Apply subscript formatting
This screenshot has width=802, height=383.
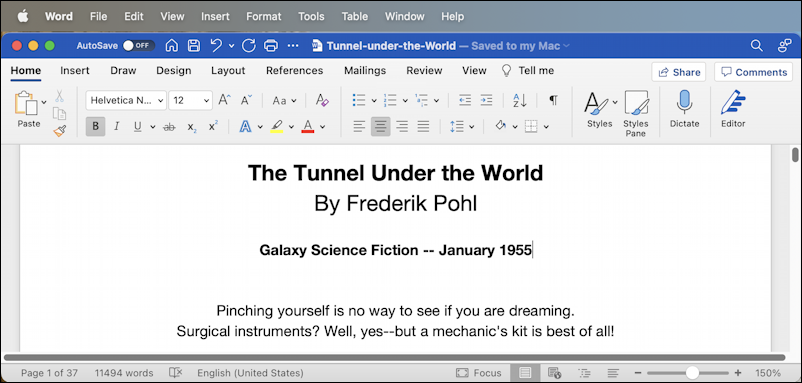pos(192,127)
